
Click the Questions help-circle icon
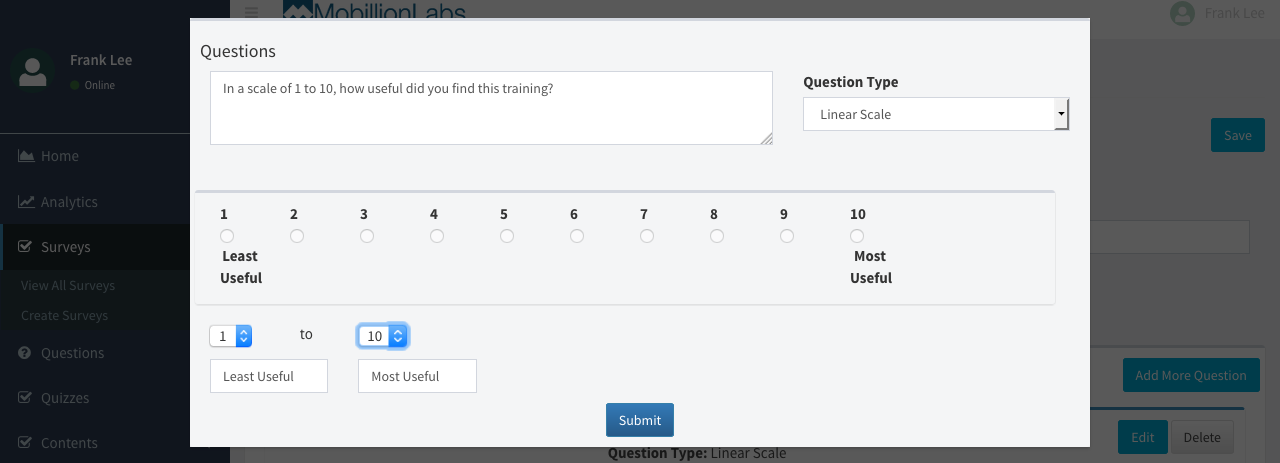[x=27, y=353]
